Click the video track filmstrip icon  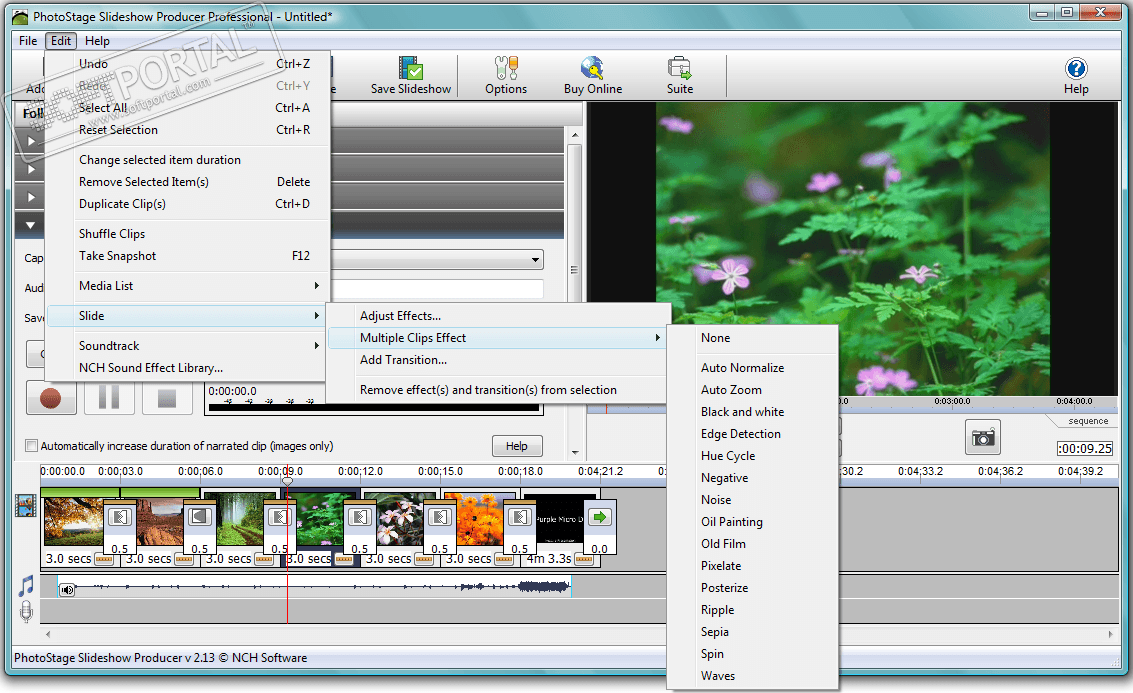pos(26,506)
